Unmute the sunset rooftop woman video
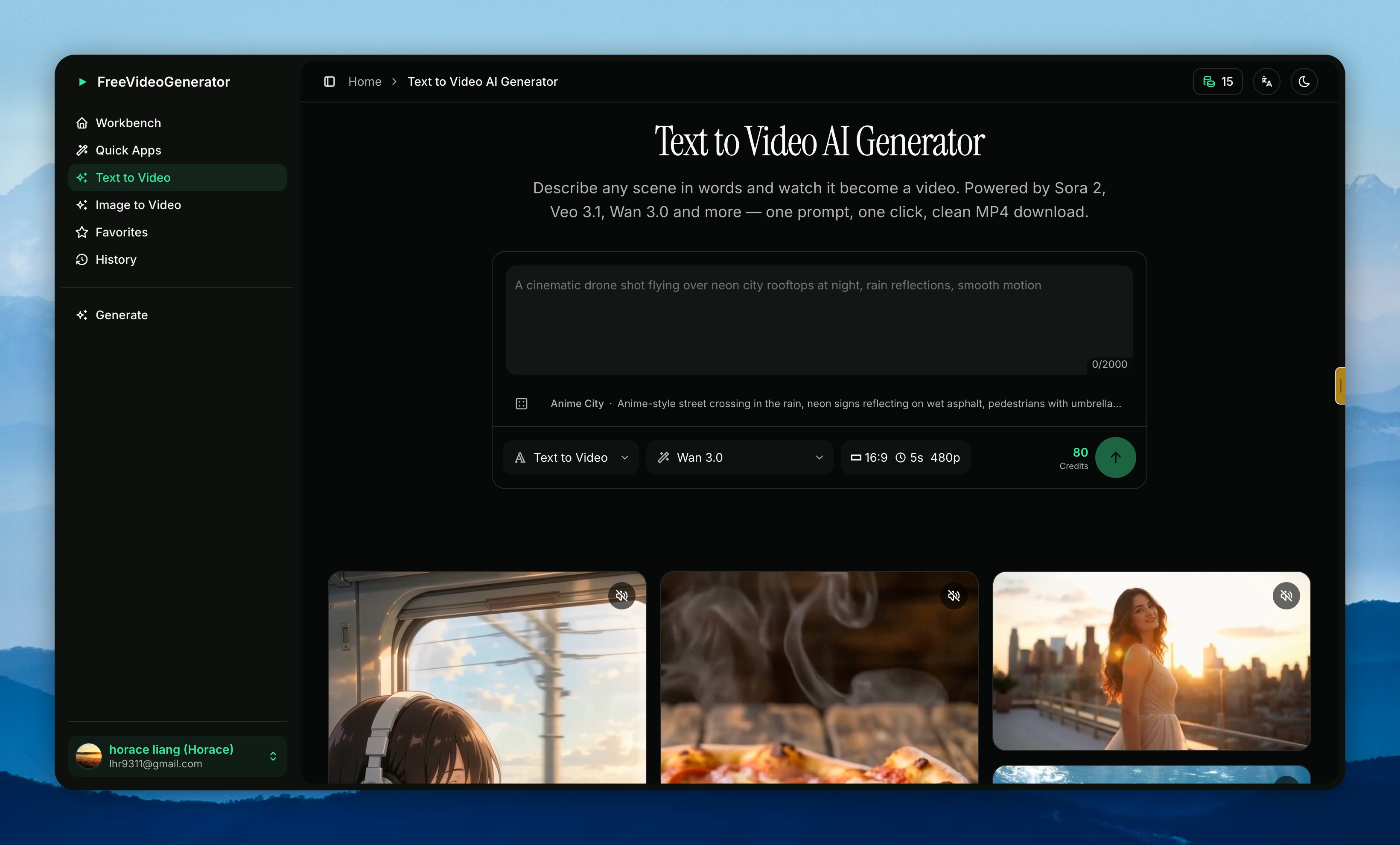The width and height of the screenshot is (1400, 845). pos(1286,595)
